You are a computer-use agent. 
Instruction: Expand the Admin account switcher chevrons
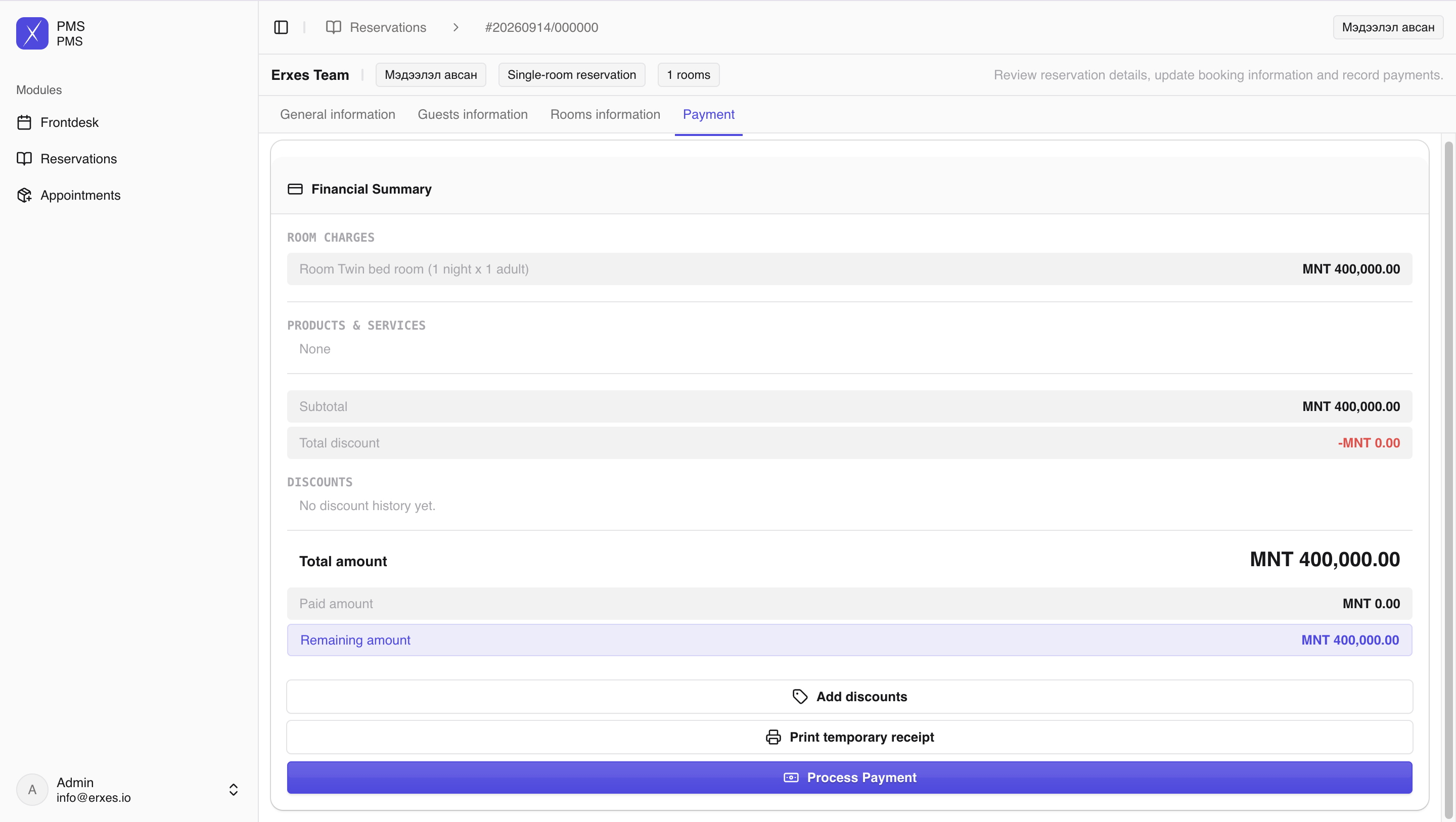(x=234, y=789)
